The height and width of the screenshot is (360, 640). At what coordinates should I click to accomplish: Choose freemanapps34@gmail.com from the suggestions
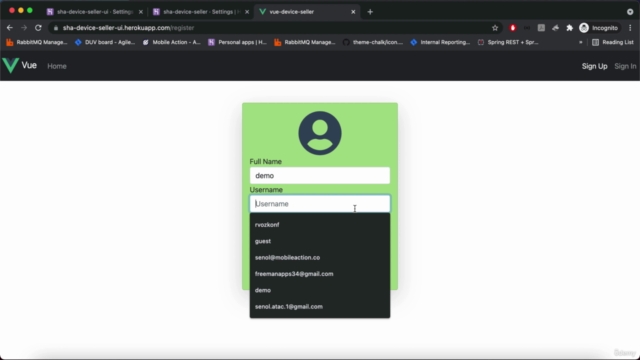coord(320,273)
